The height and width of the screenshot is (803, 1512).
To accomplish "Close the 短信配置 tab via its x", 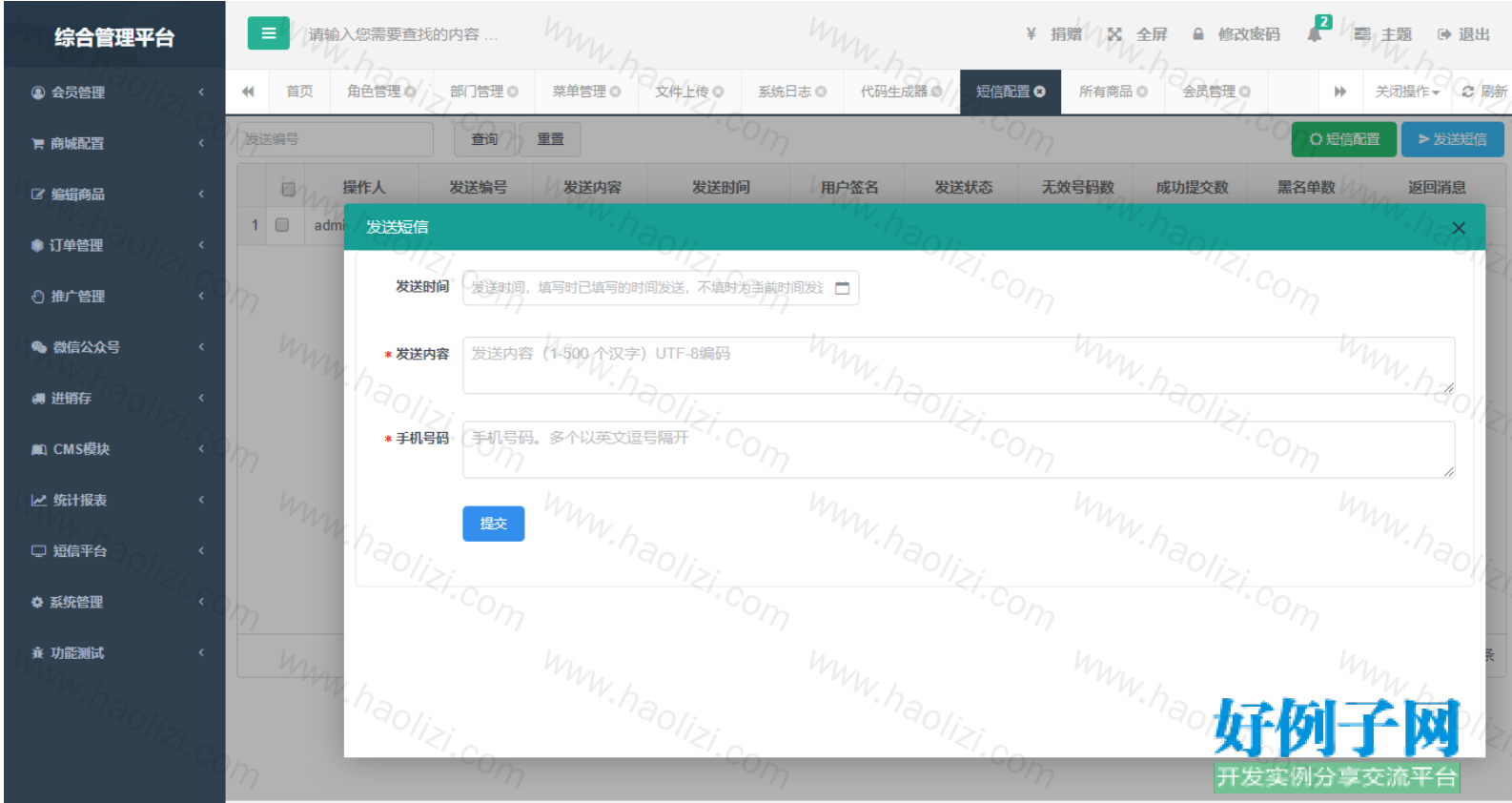I will click(1040, 92).
